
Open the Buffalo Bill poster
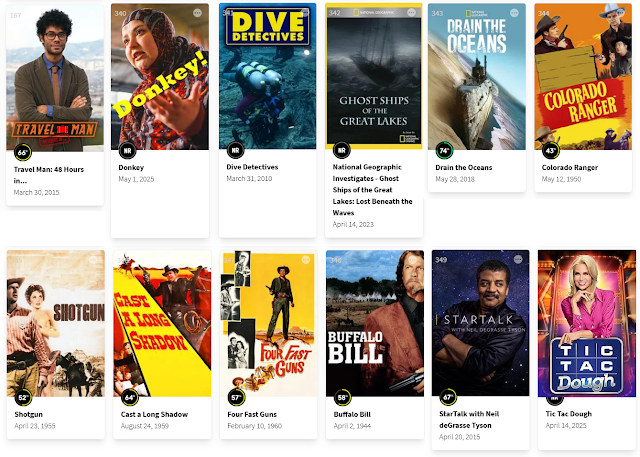tap(375, 324)
